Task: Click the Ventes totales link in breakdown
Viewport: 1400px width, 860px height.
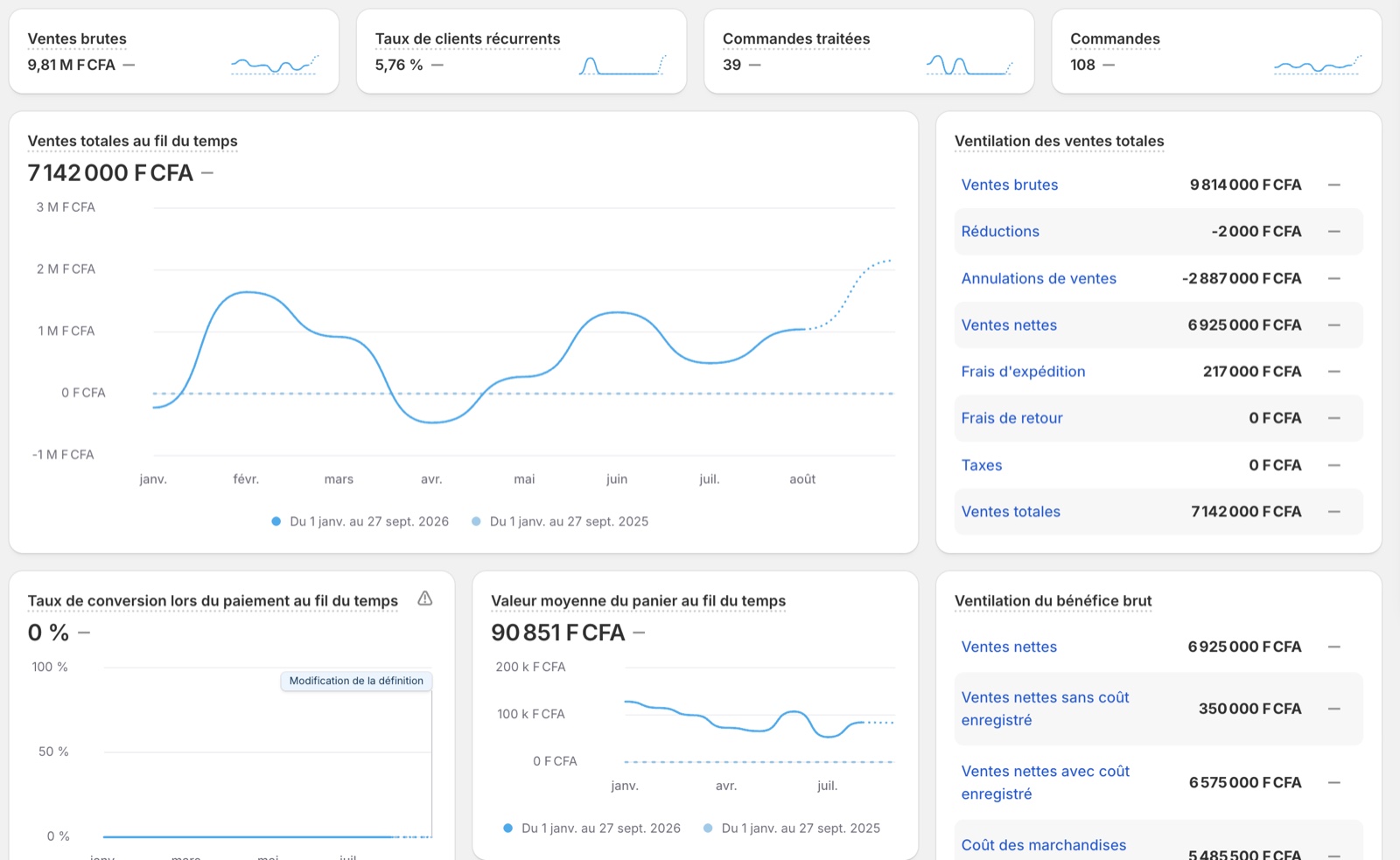Action: pyautogui.click(x=1011, y=512)
